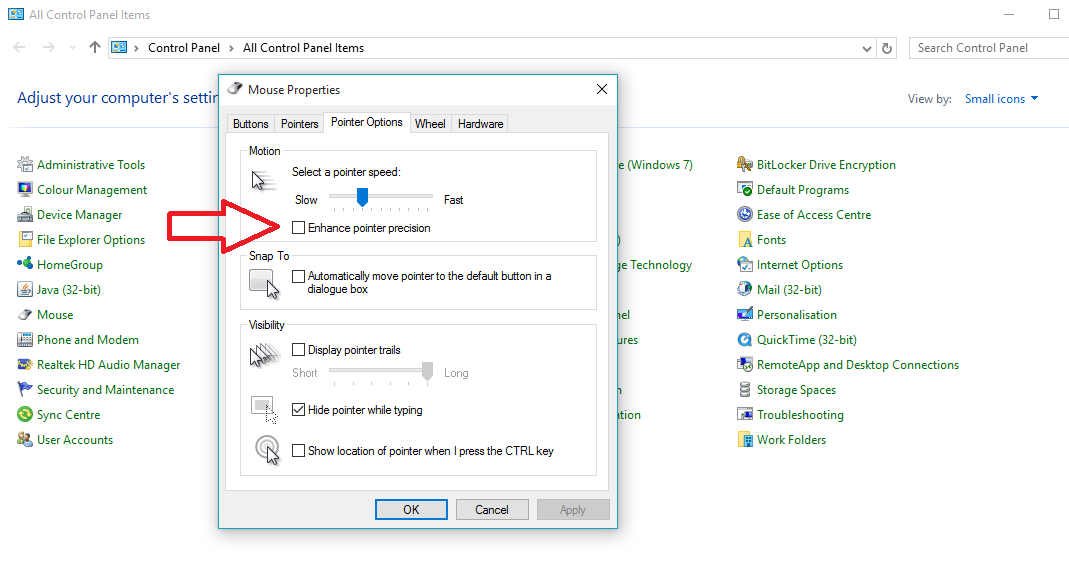
Task: Click the BitLocker Drive Encryption icon
Action: pyautogui.click(x=745, y=165)
